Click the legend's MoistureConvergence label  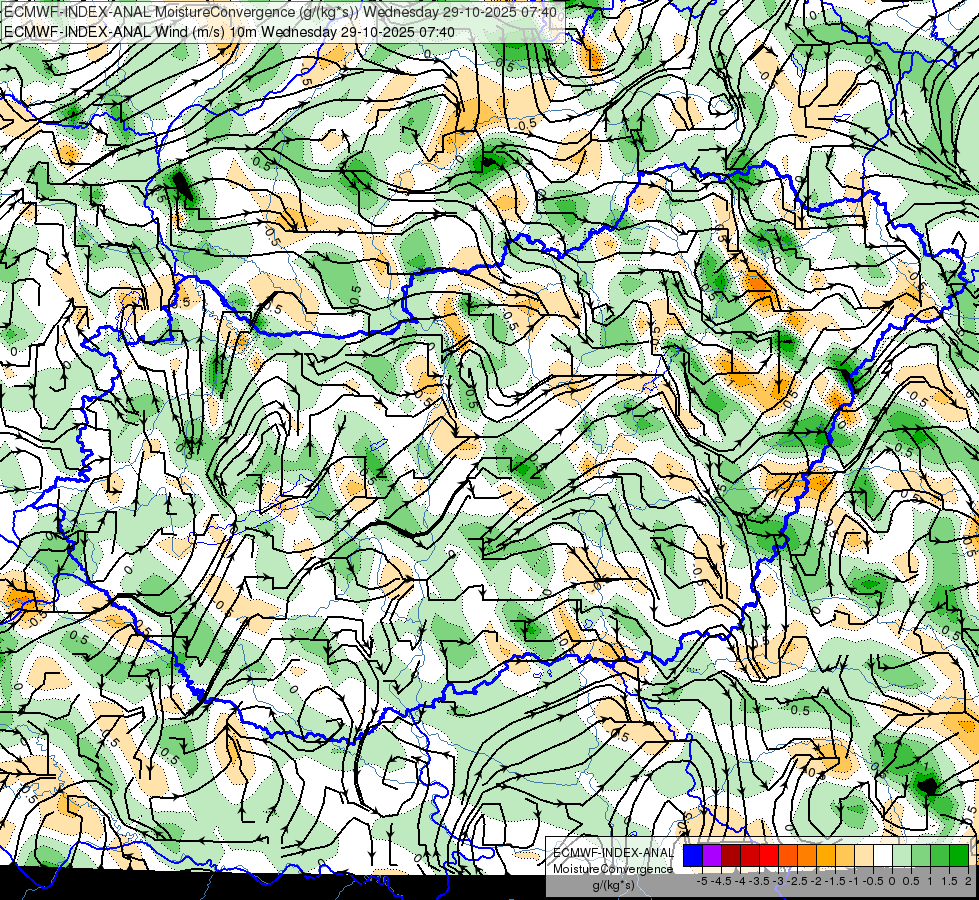click(x=613, y=869)
